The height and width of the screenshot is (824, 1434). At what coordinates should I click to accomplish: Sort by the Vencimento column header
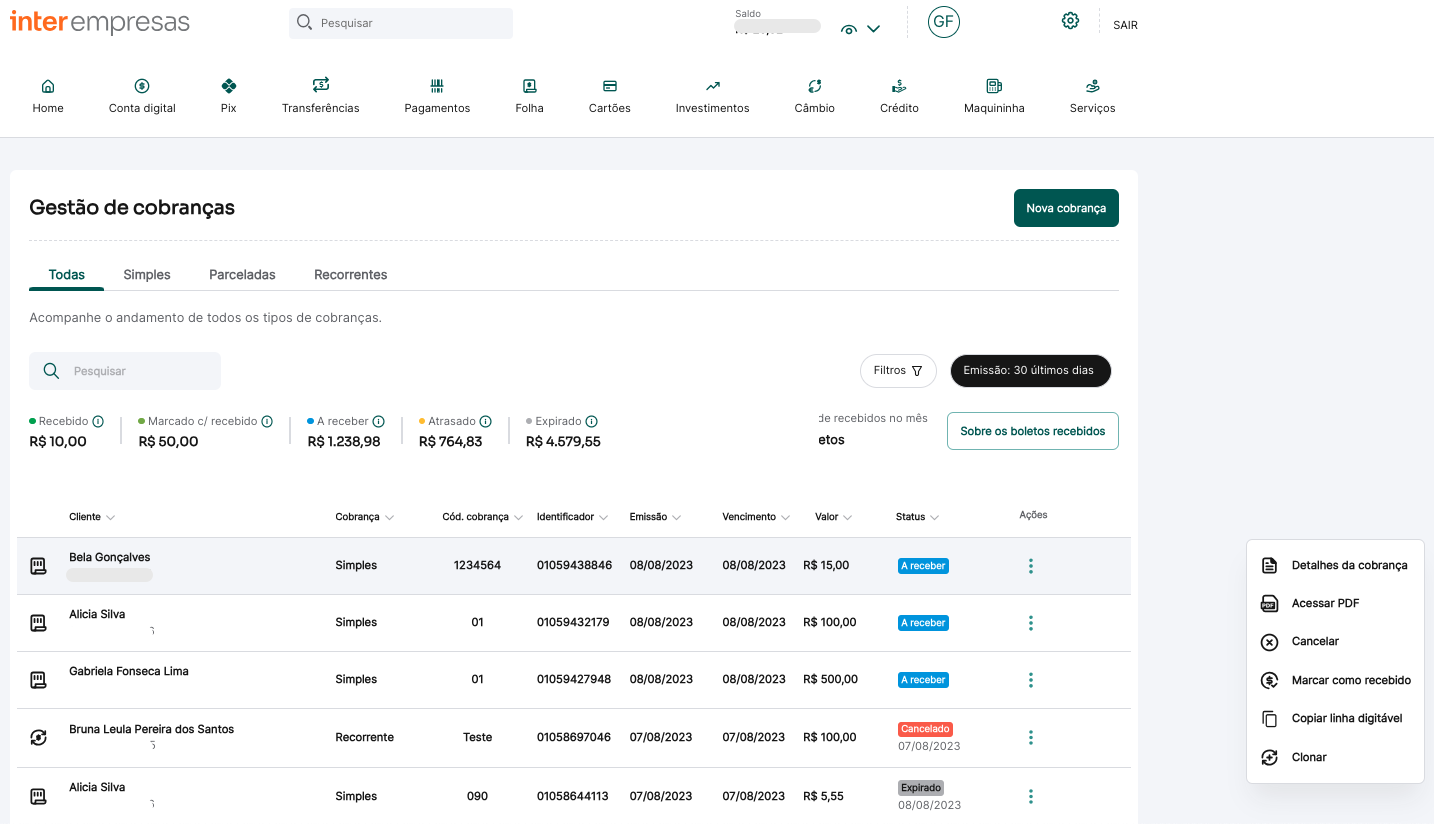pyautogui.click(x=757, y=517)
